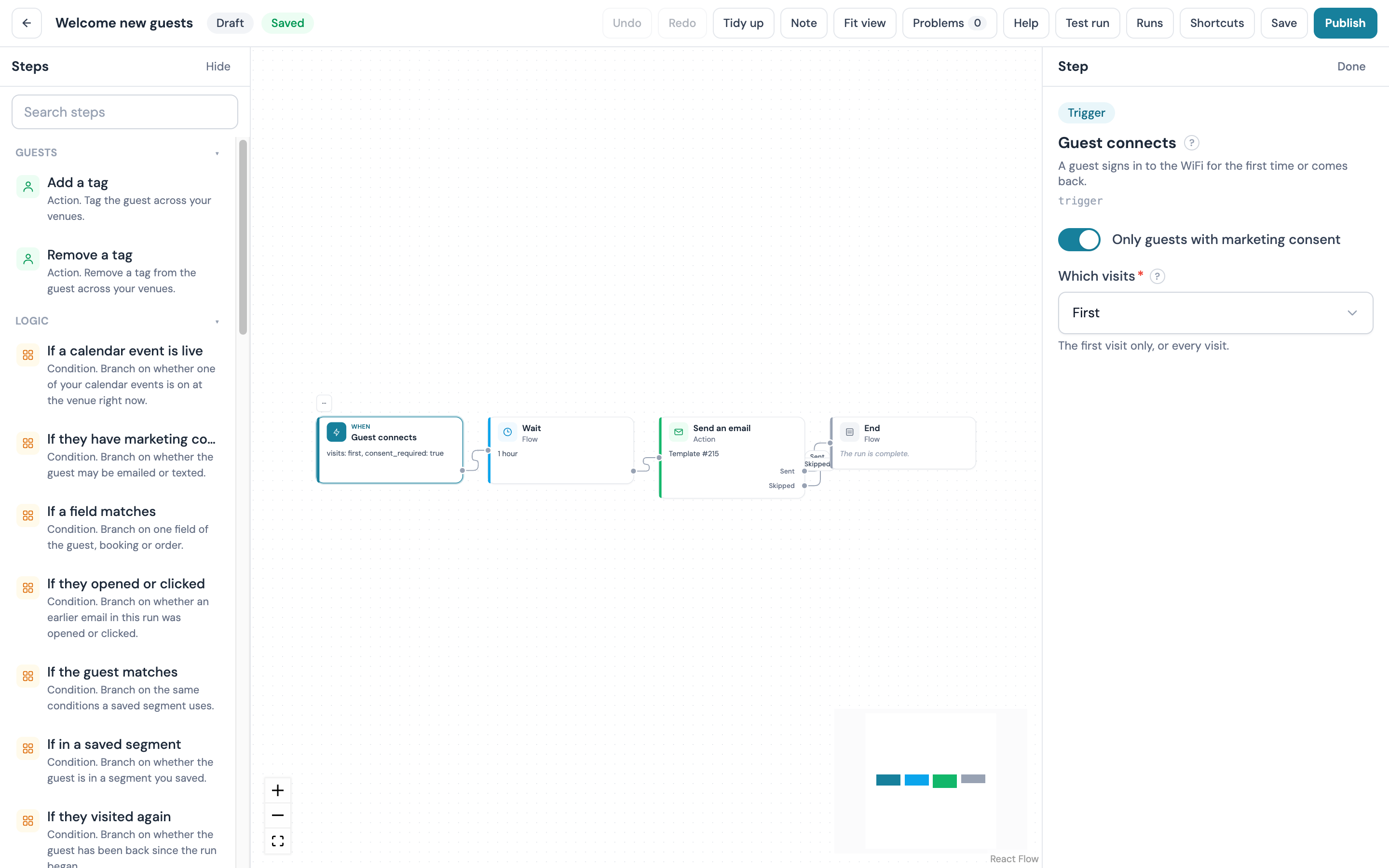Image resolution: width=1389 pixels, height=868 pixels.
Task: Select the If in a saved segment step
Action: (118, 760)
